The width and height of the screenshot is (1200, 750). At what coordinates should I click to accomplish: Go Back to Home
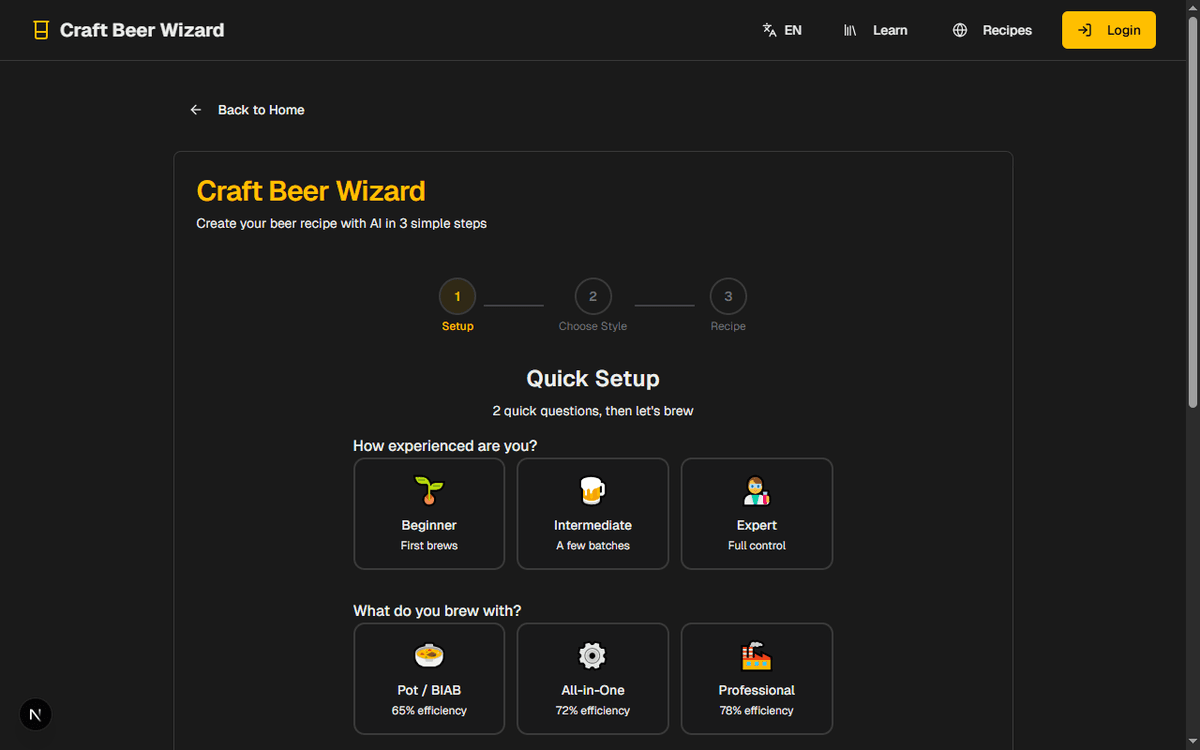247,110
